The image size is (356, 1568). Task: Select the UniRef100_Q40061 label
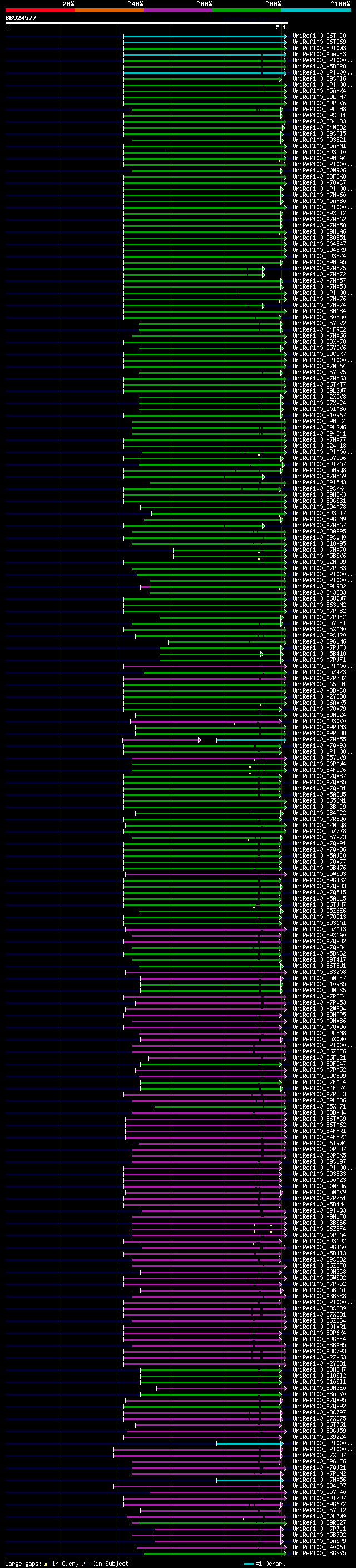click(319, 1547)
